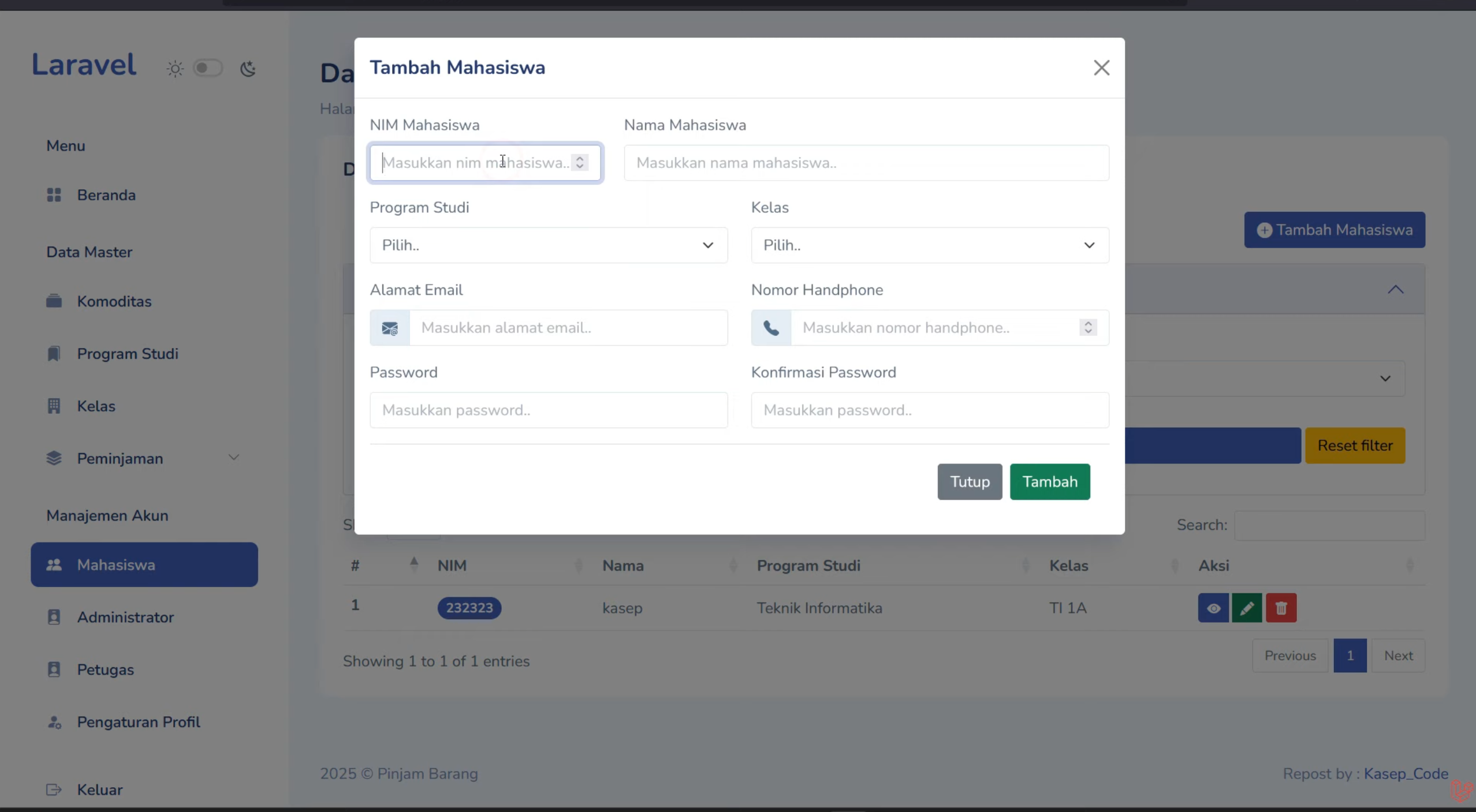Screen dimensions: 1476x812
Task: Focus the Nomor Handphone input field
Action: [x=950, y=328]
